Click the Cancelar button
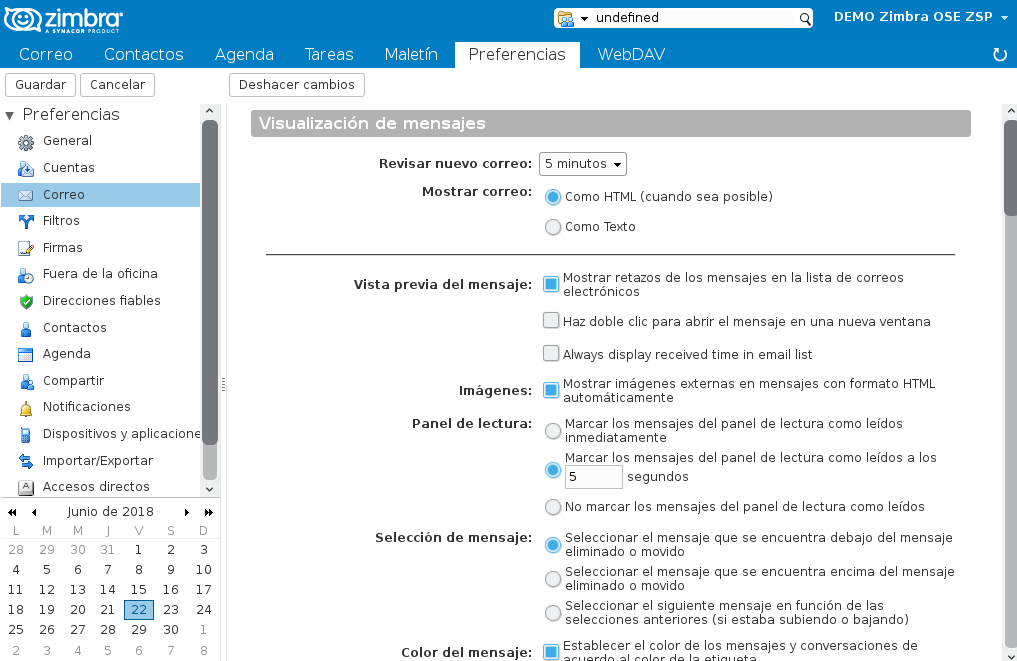This screenshot has height=661, width=1017. pyautogui.click(x=117, y=85)
